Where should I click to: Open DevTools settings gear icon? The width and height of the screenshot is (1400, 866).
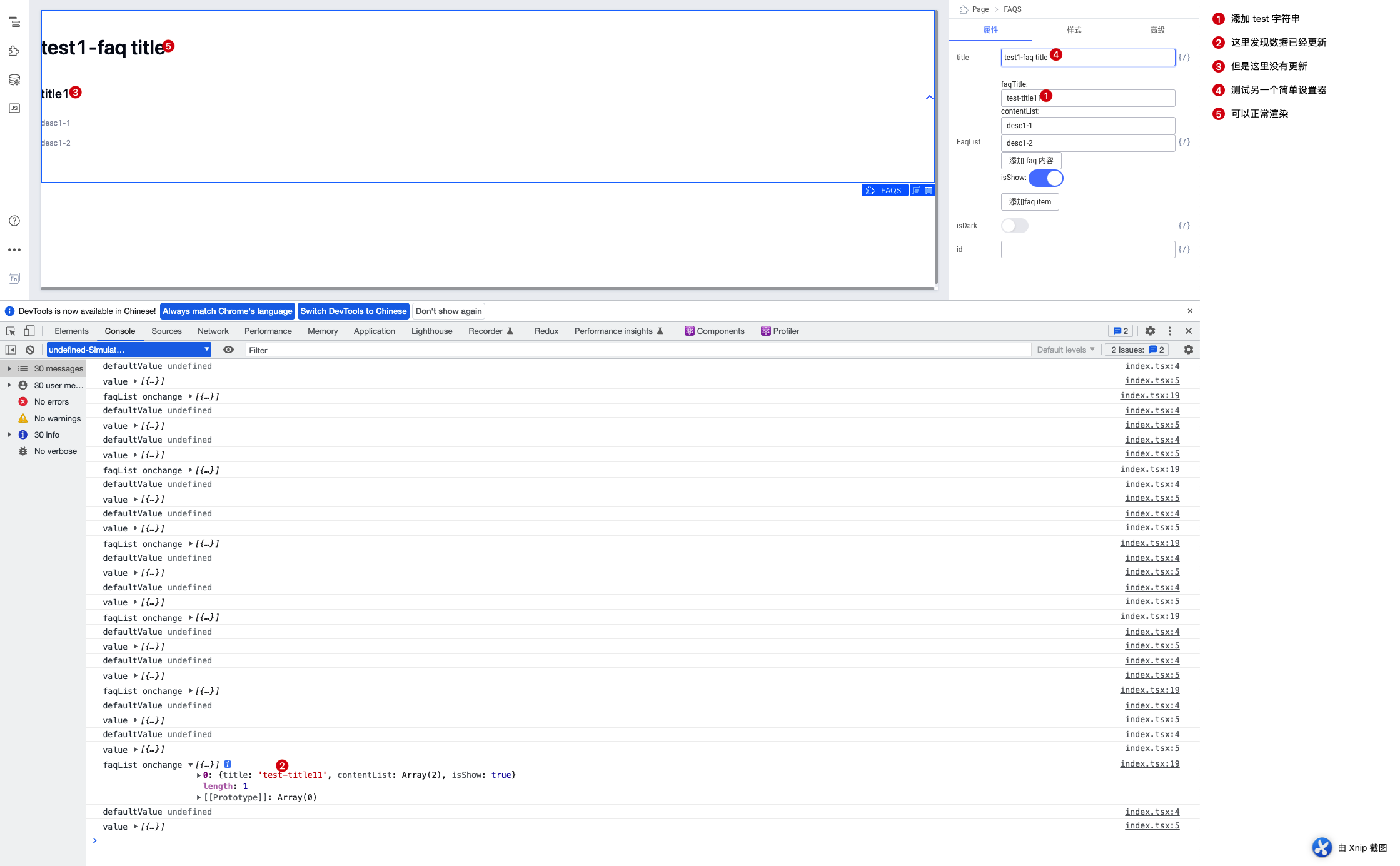pos(1150,331)
